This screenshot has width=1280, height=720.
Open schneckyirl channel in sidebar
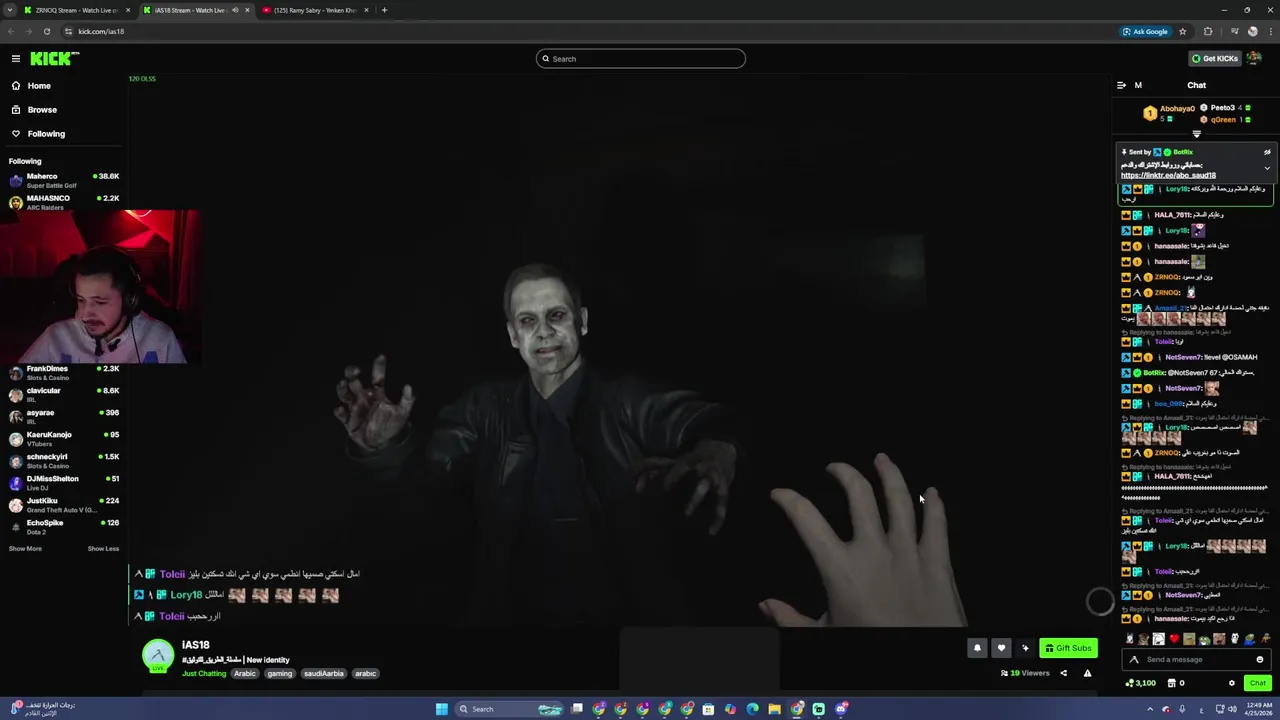62,461
